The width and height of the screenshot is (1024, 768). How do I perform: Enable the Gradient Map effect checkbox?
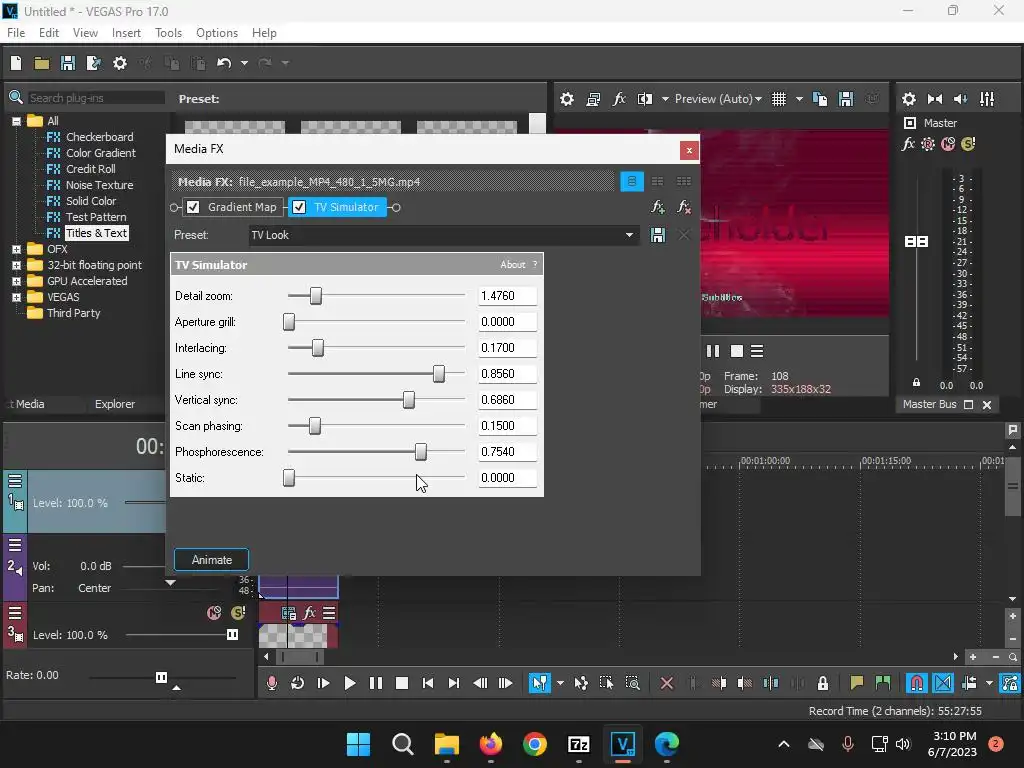tap(193, 207)
